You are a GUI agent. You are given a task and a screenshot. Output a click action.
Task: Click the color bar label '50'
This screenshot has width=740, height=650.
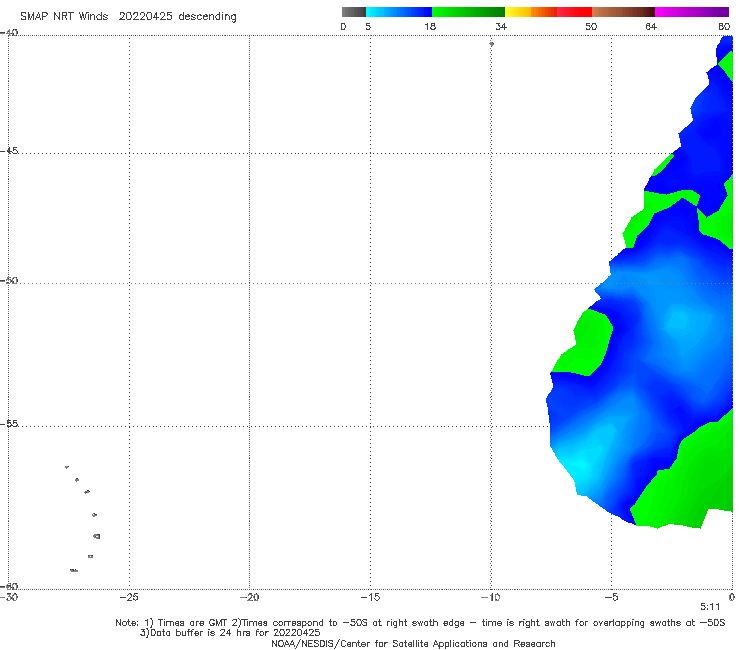[591, 26]
